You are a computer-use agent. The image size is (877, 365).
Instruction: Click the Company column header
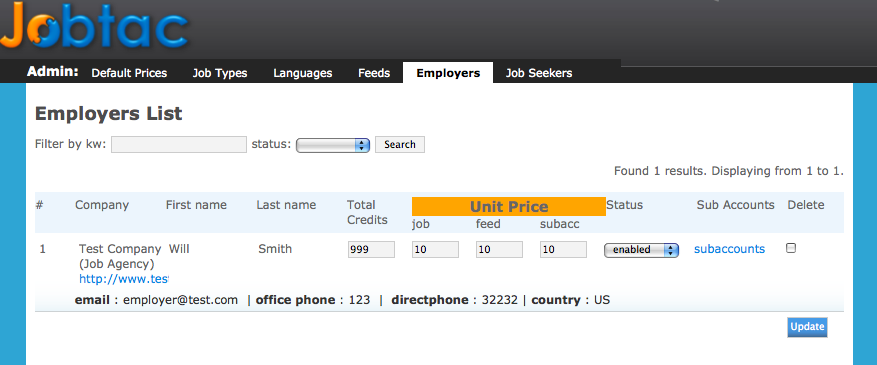point(102,205)
